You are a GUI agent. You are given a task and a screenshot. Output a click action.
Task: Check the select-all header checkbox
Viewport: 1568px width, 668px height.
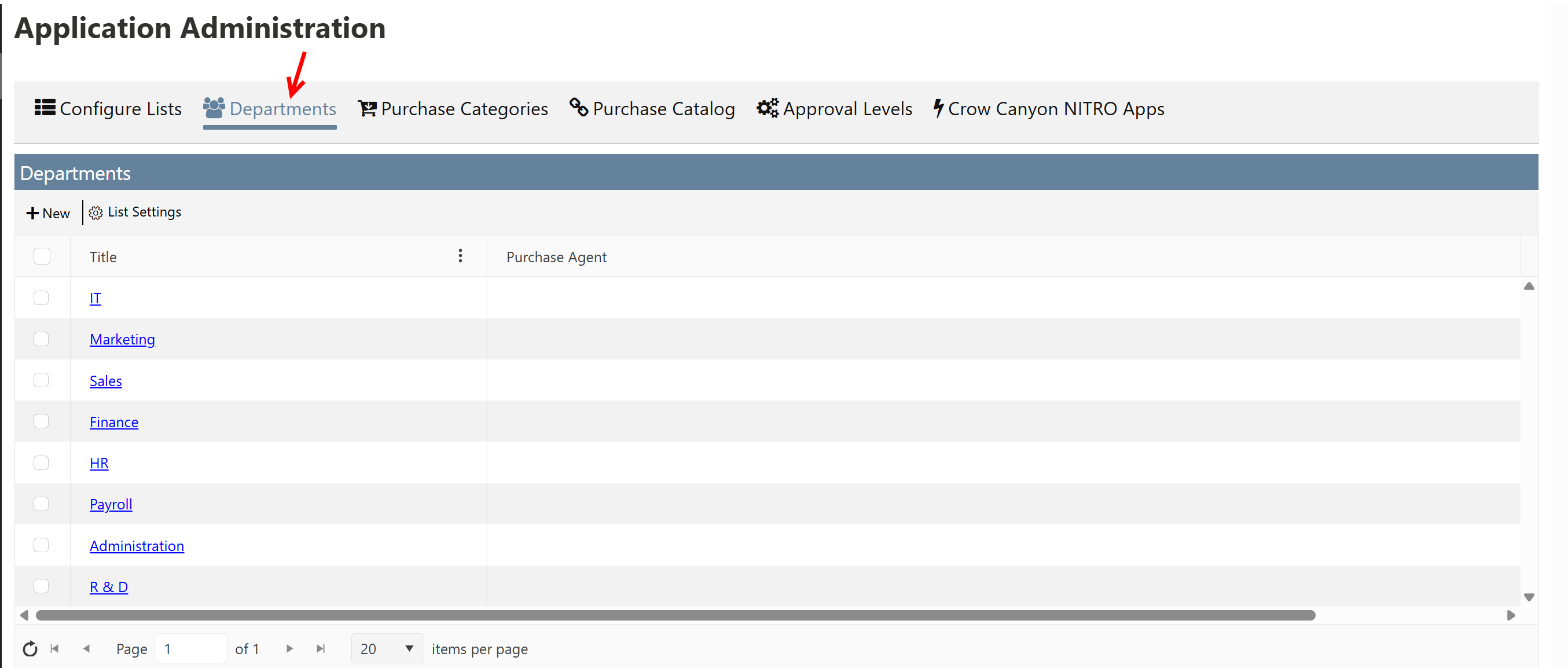[x=42, y=256]
